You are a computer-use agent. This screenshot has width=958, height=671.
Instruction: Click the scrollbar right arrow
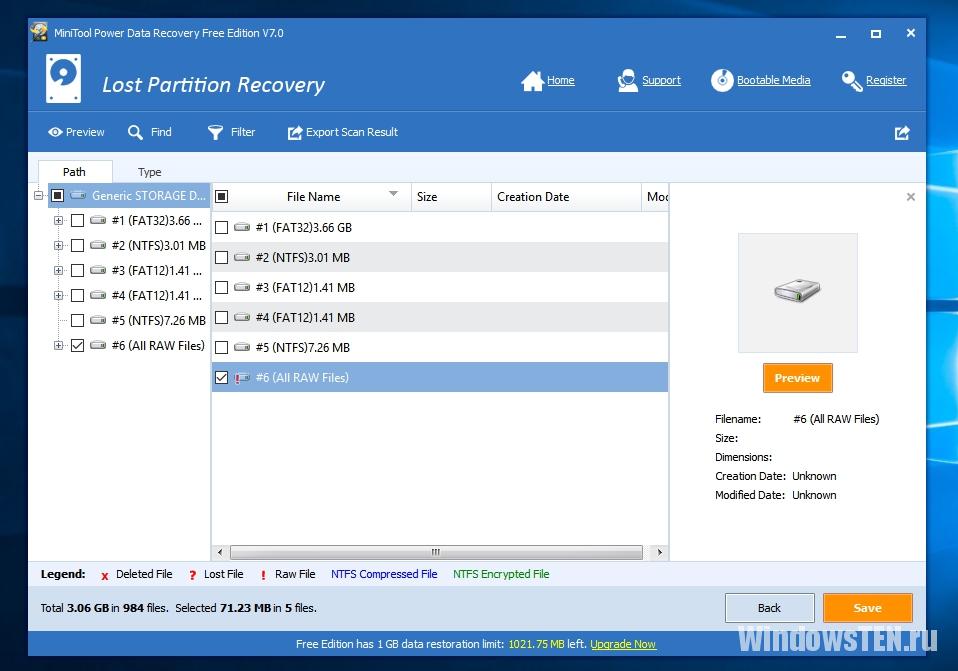[x=659, y=552]
